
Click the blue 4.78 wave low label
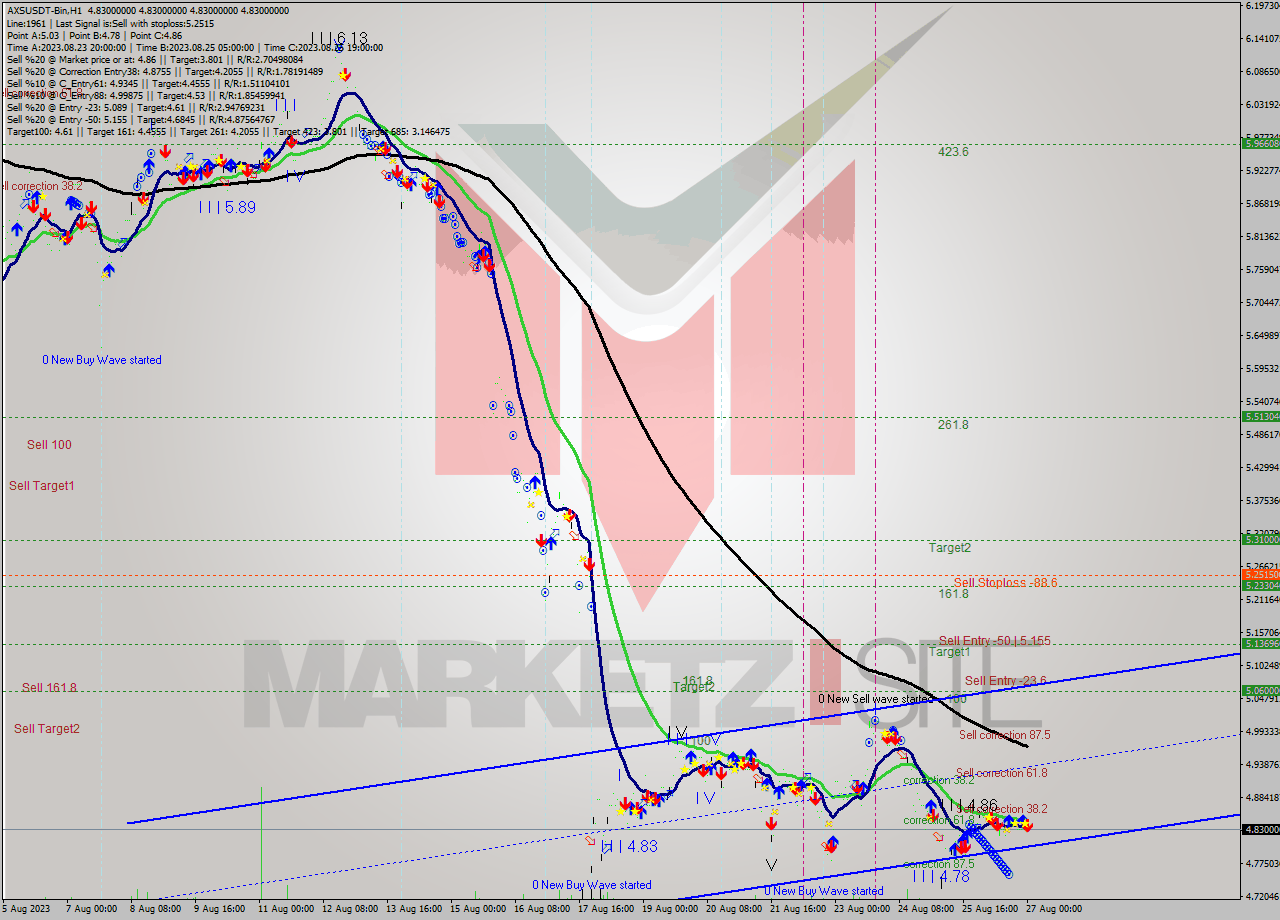pyautogui.click(x=940, y=877)
